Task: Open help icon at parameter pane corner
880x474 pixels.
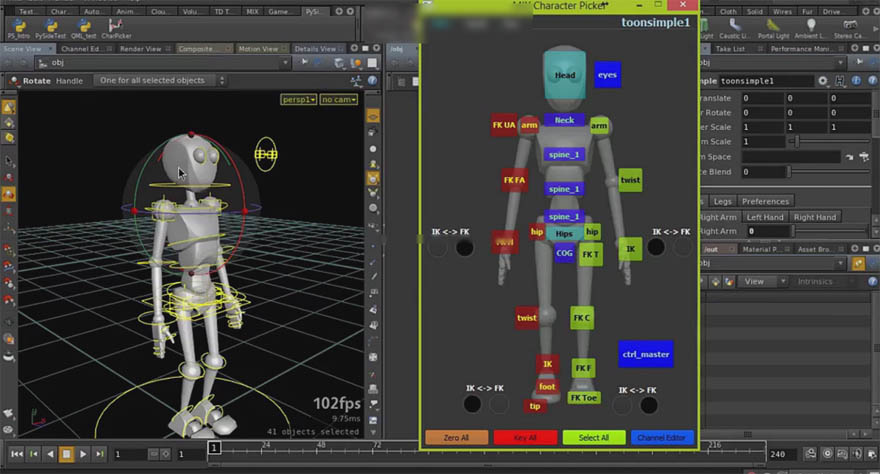Action: pos(873,81)
